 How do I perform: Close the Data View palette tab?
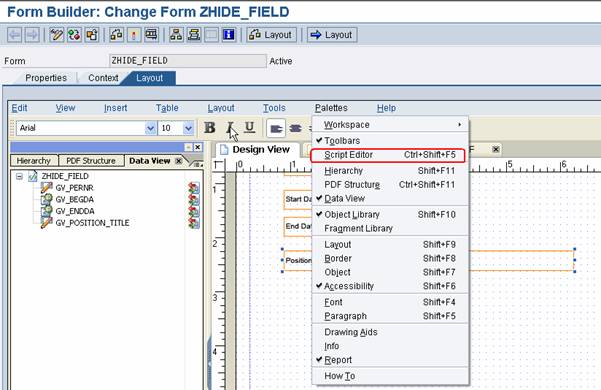click(179, 161)
